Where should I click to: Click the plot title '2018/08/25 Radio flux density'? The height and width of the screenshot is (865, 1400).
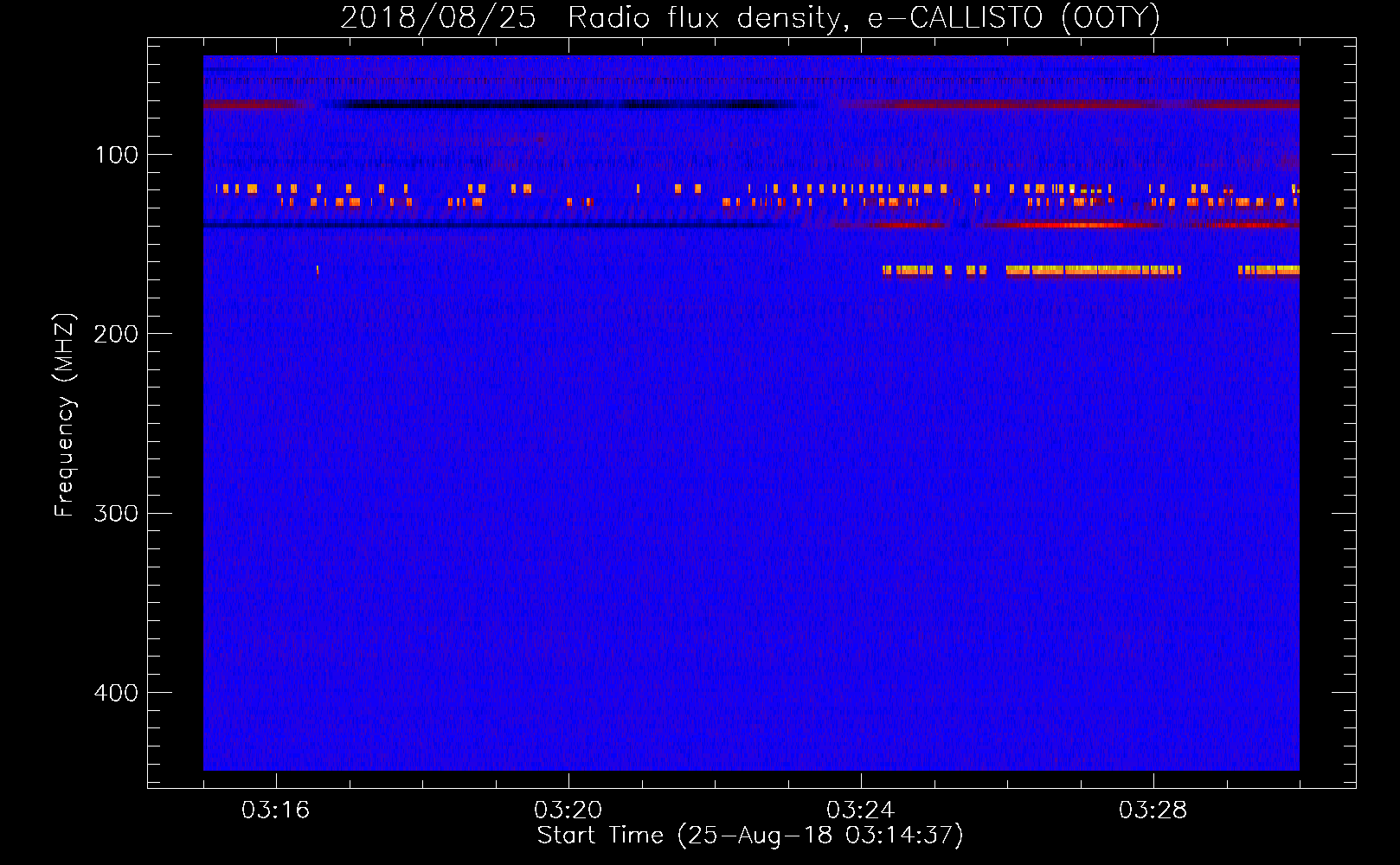tap(750, 18)
